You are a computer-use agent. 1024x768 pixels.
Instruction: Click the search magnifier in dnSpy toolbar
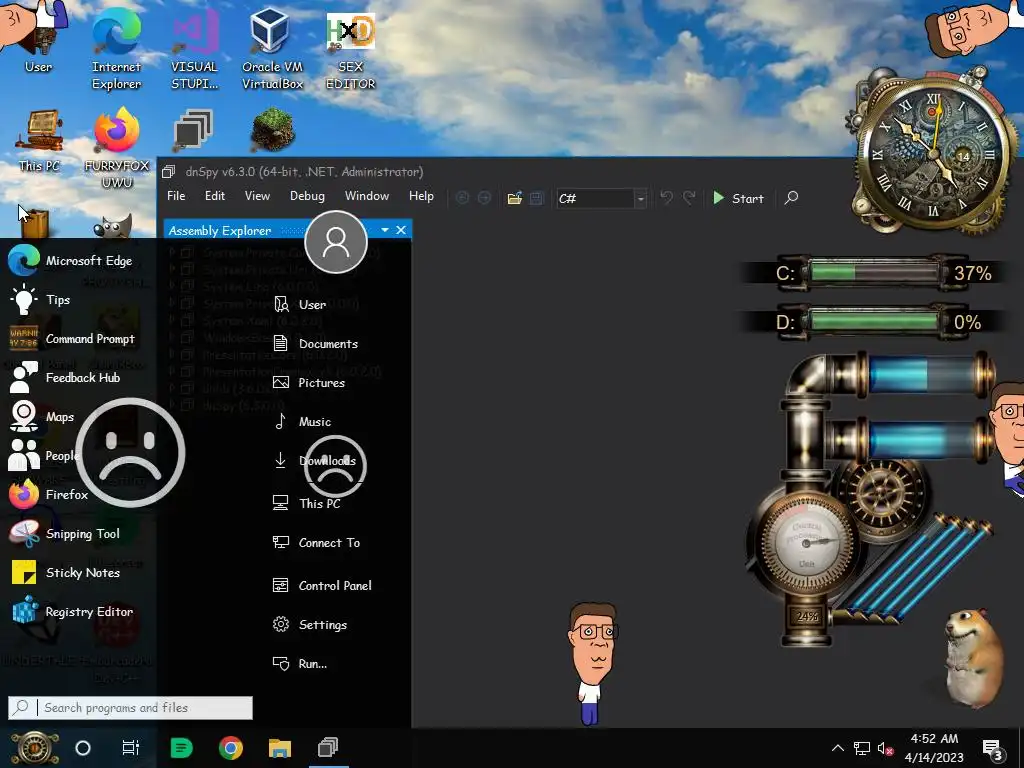[x=792, y=197]
